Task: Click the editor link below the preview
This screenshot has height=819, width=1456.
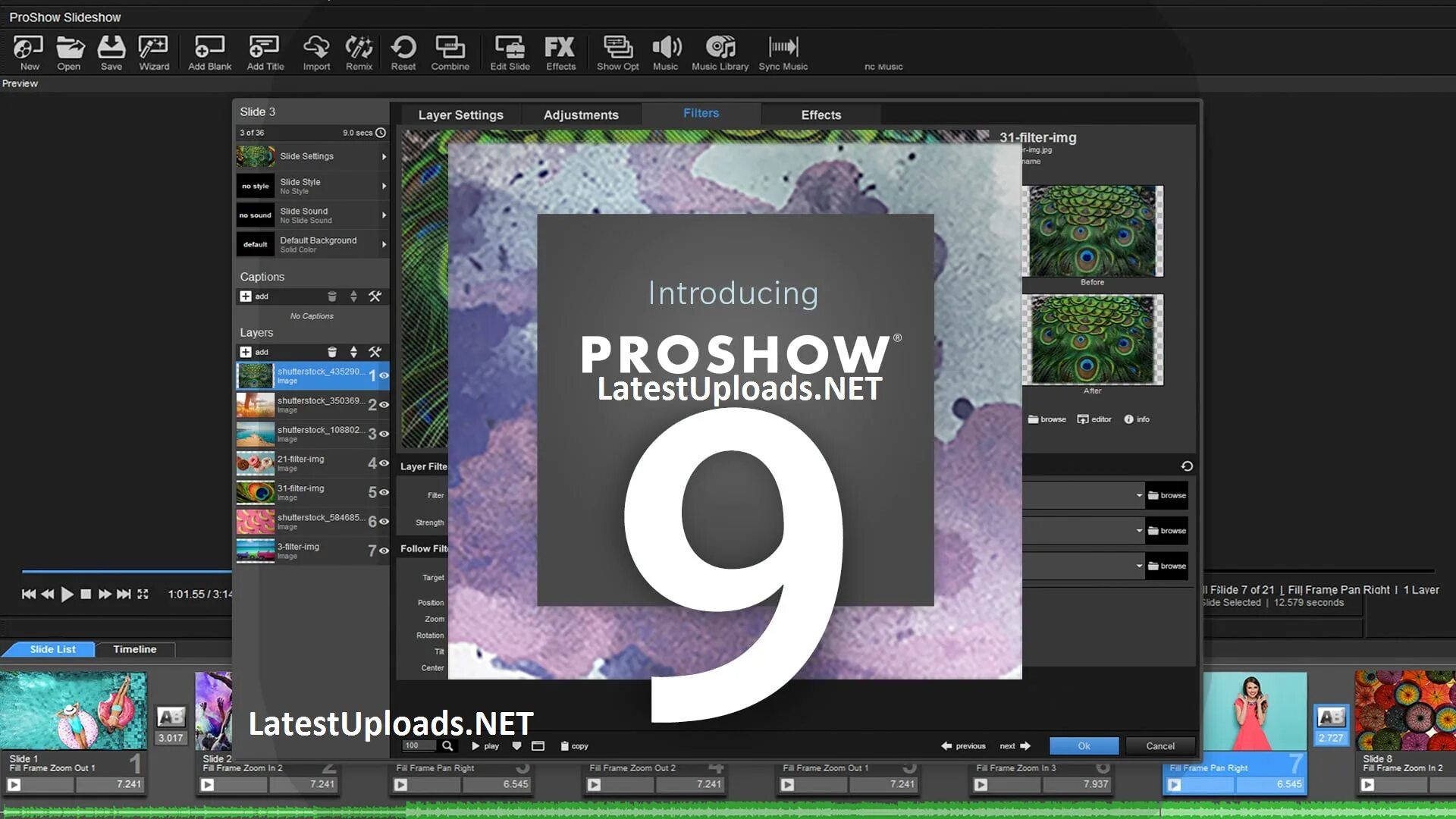Action: (1094, 419)
